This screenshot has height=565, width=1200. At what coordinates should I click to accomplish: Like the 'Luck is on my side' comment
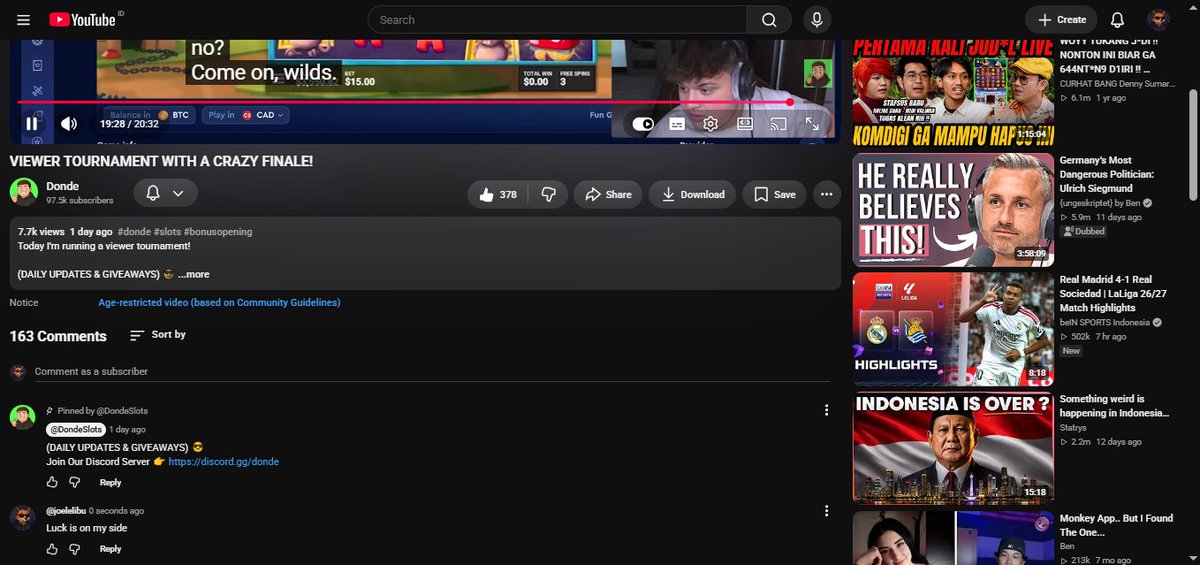(x=52, y=548)
